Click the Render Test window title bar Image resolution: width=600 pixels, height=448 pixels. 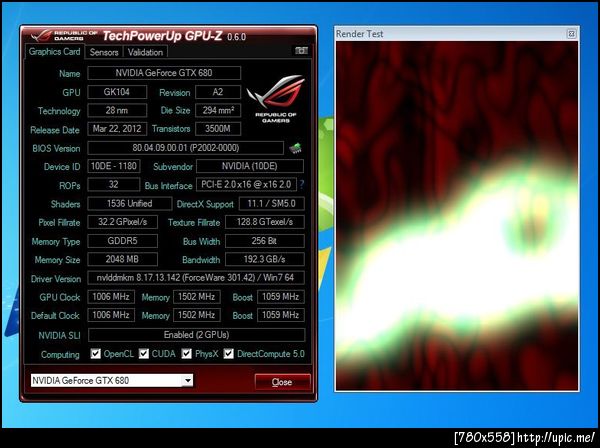pyautogui.click(x=457, y=34)
